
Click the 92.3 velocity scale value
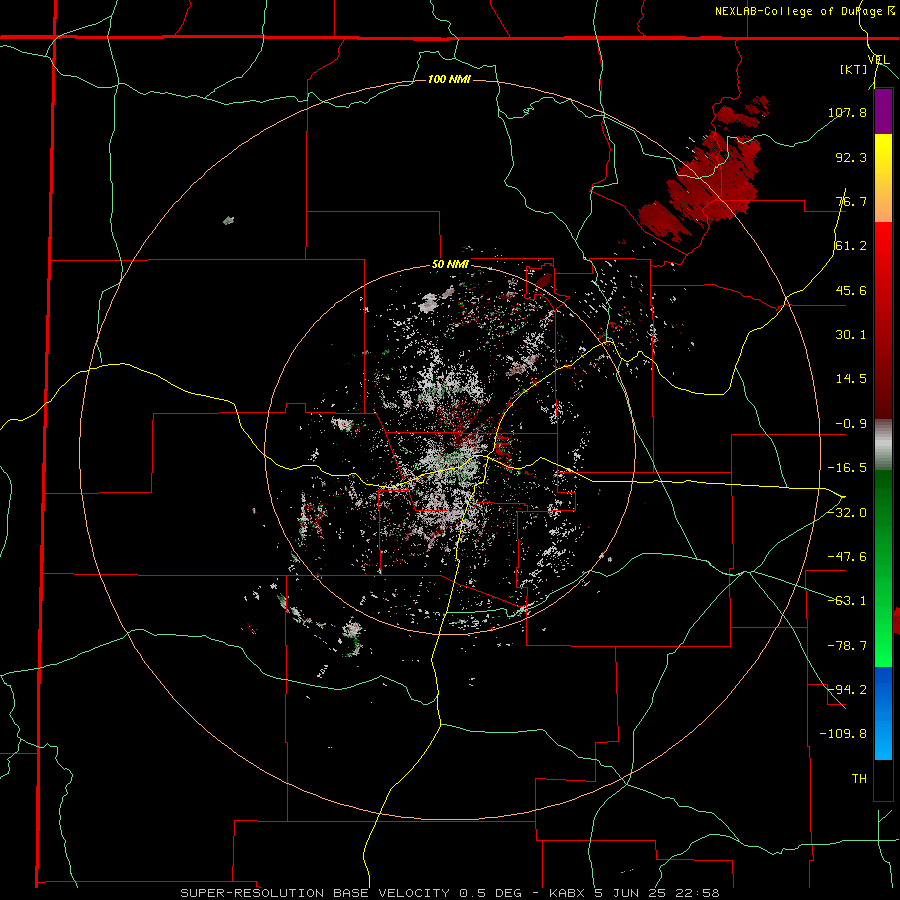pos(851,157)
